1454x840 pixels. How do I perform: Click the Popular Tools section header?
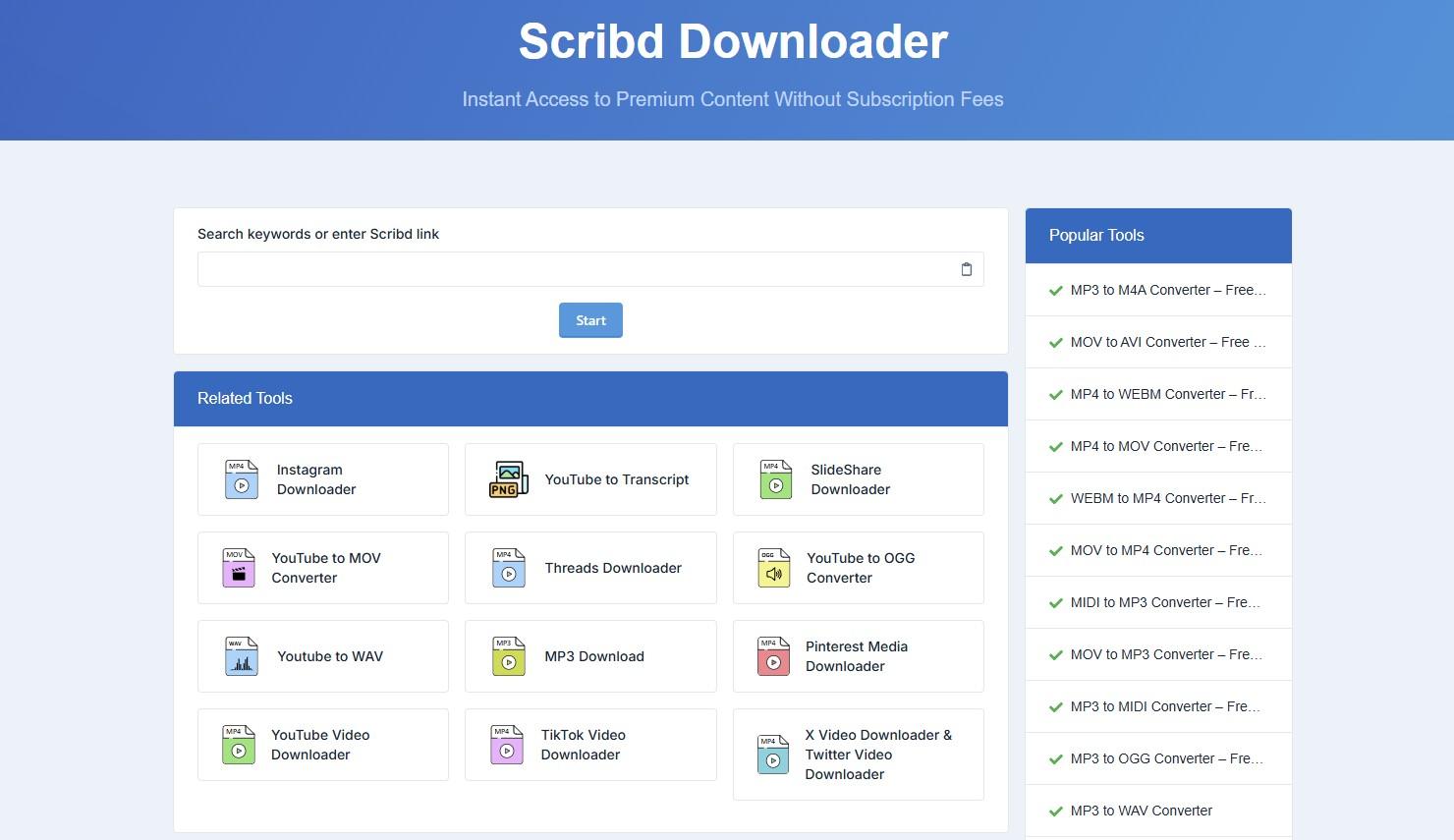click(1158, 236)
